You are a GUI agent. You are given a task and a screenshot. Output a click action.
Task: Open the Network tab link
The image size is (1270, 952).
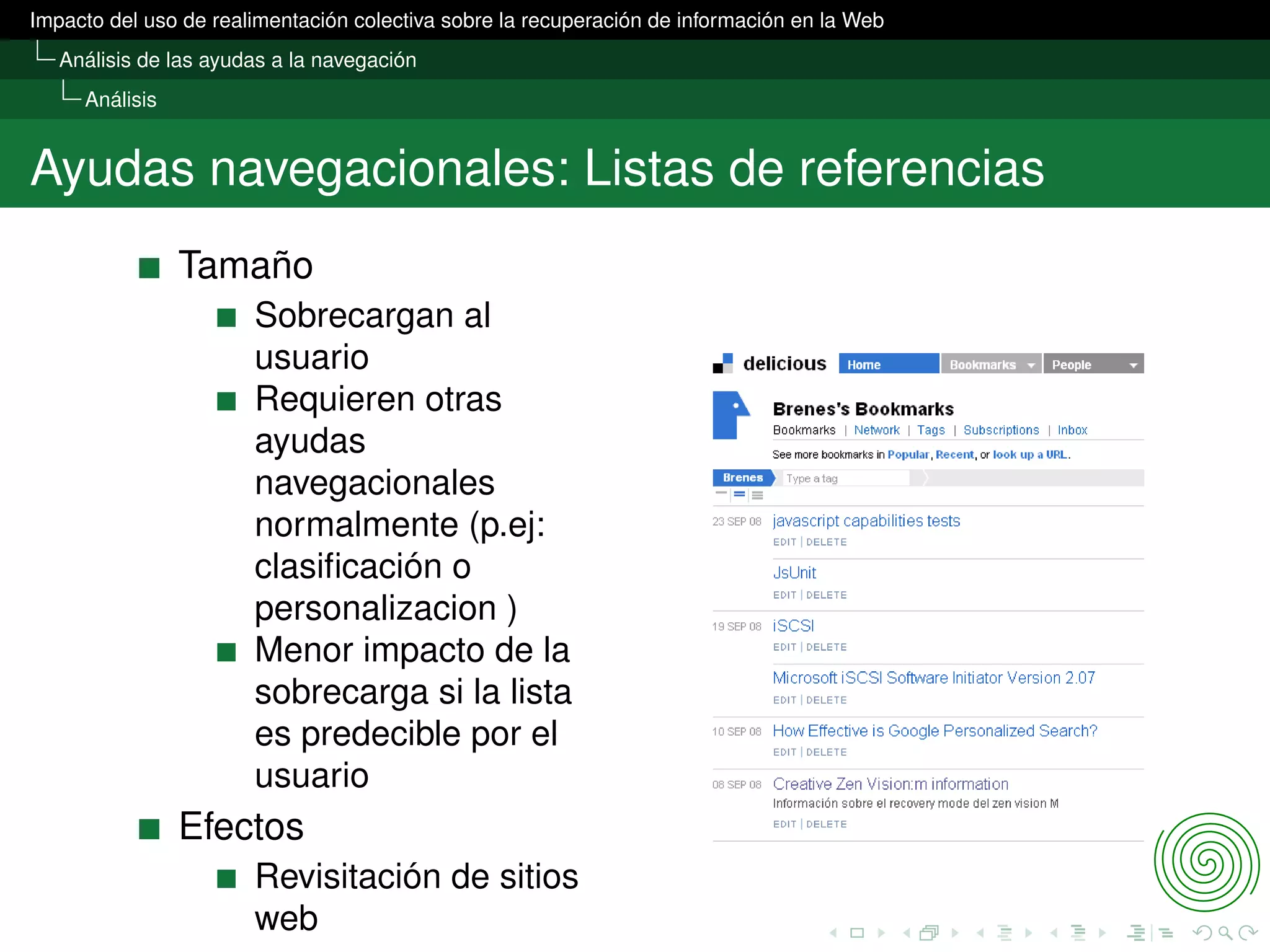pyautogui.click(x=876, y=430)
